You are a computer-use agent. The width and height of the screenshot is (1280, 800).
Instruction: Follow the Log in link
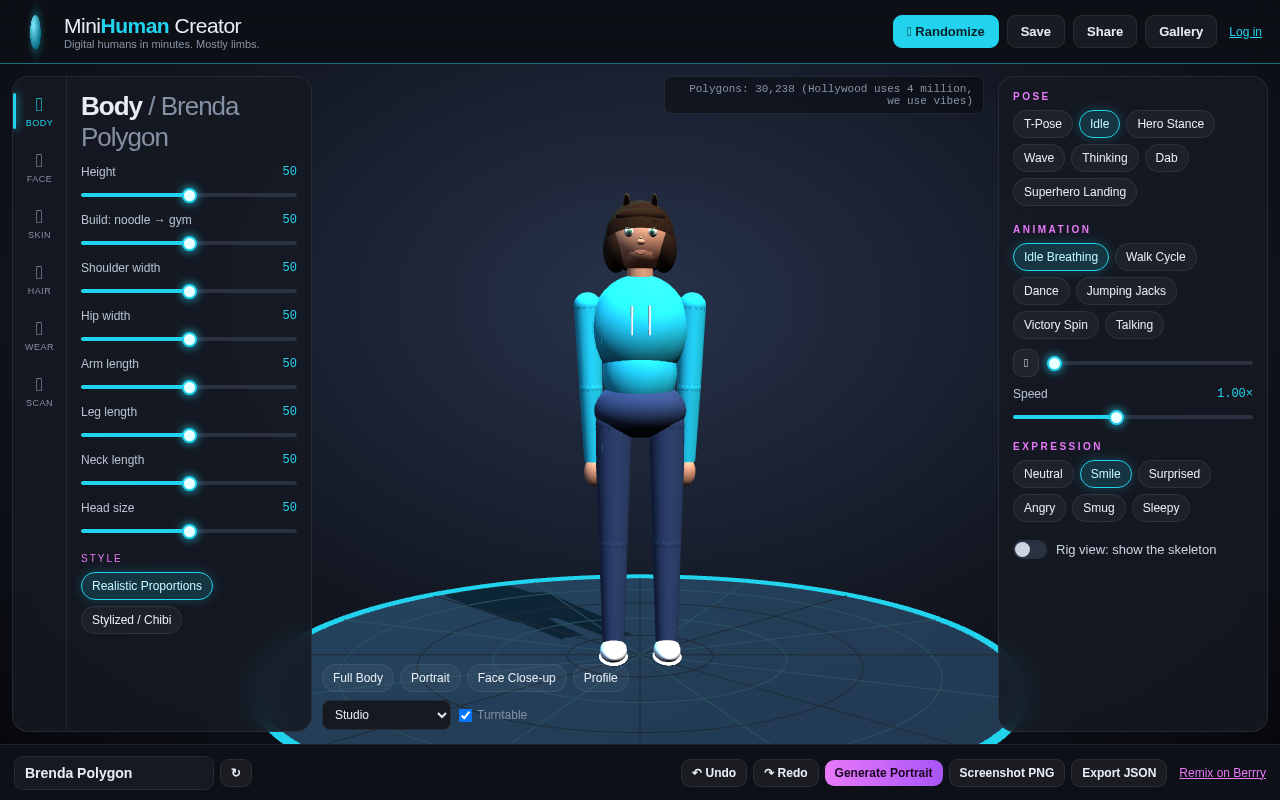click(x=1245, y=32)
